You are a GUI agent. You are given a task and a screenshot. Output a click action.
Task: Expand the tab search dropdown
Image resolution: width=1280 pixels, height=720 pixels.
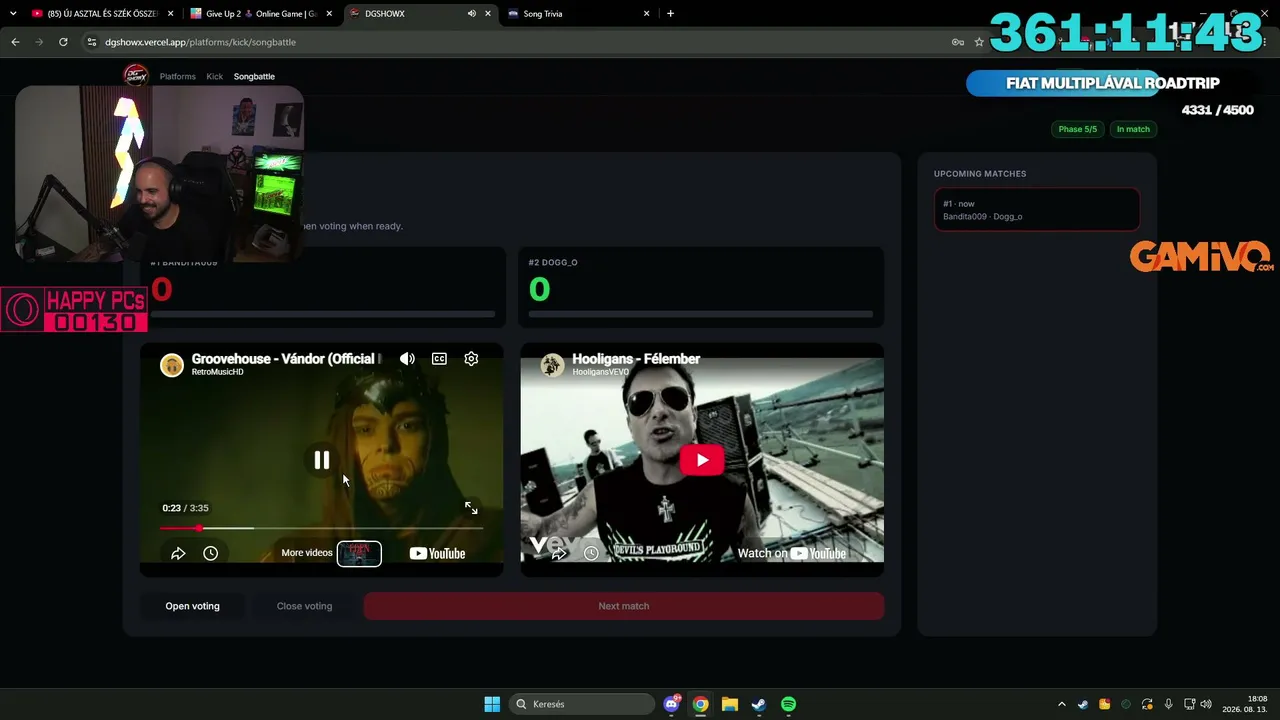(x=13, y=14)
